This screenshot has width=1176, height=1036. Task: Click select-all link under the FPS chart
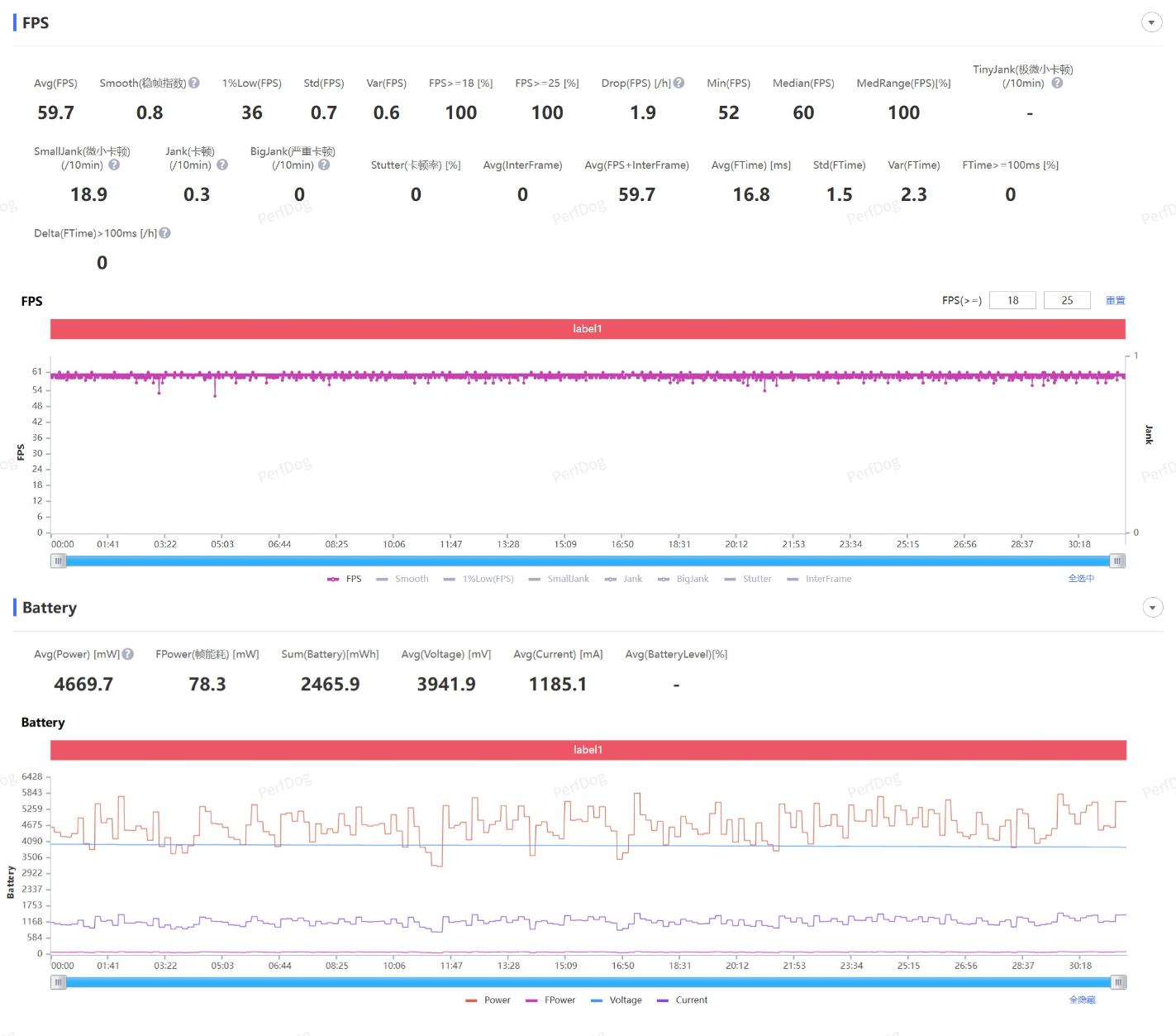tap(1080, 579)
